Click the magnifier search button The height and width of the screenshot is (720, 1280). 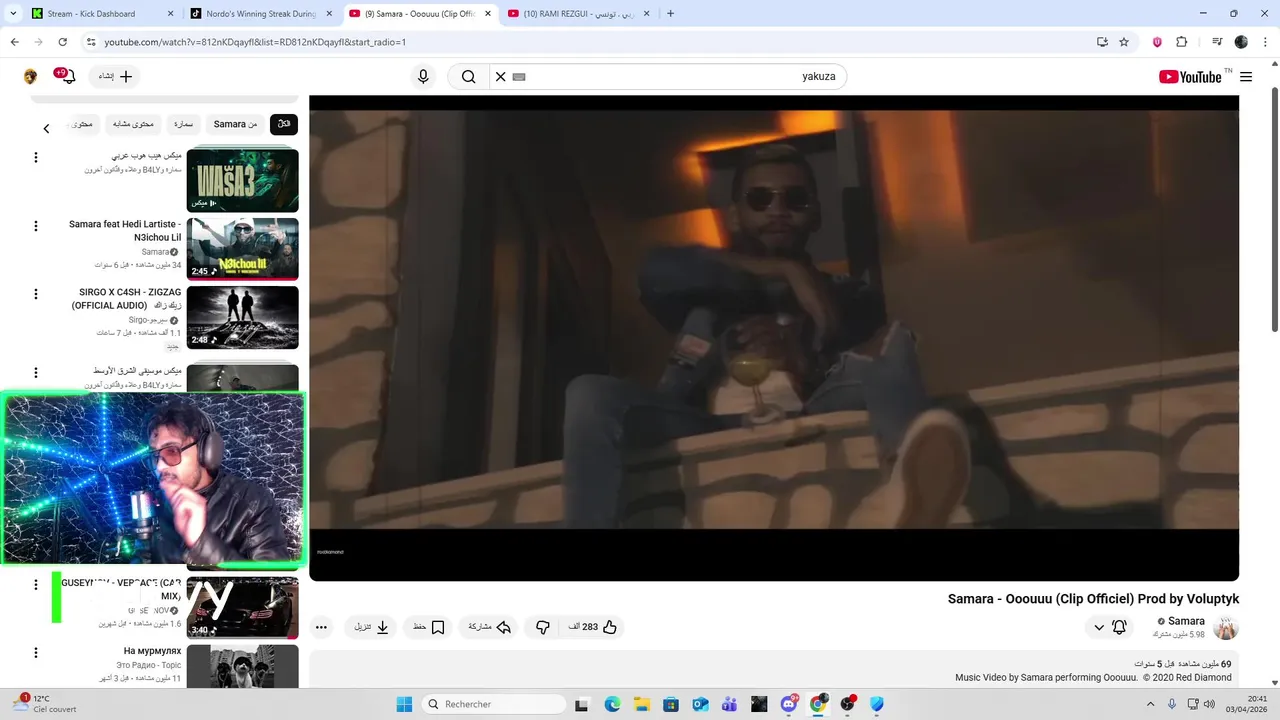(468, 77)
